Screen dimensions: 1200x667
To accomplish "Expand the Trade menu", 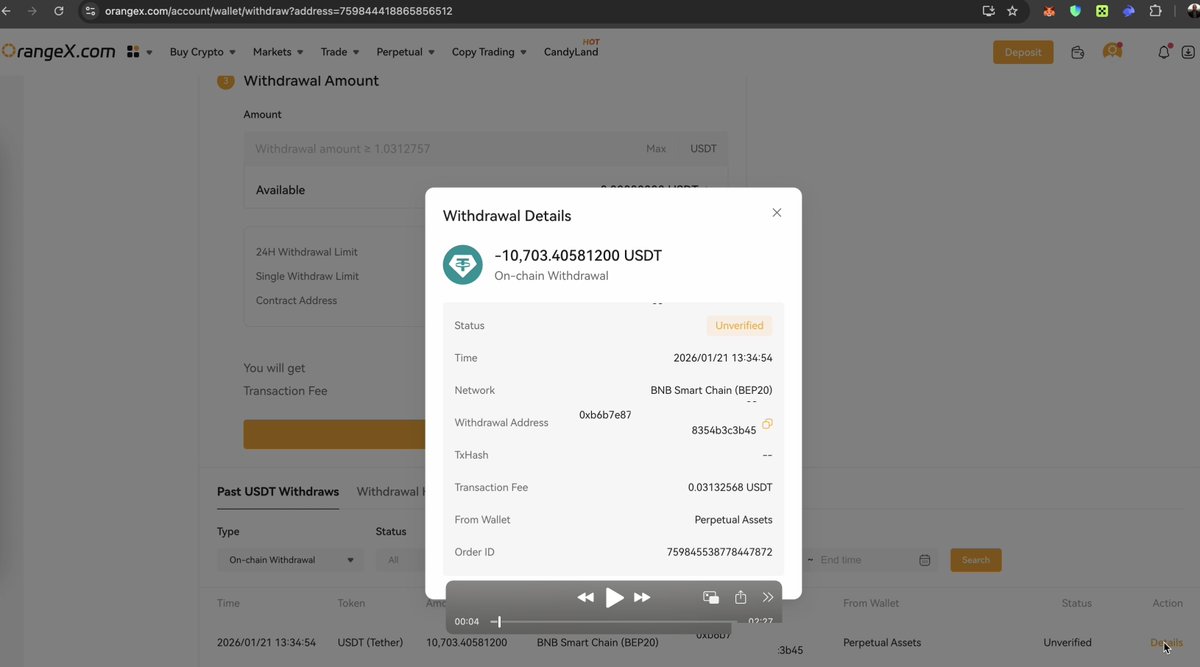I will (340, 52).
